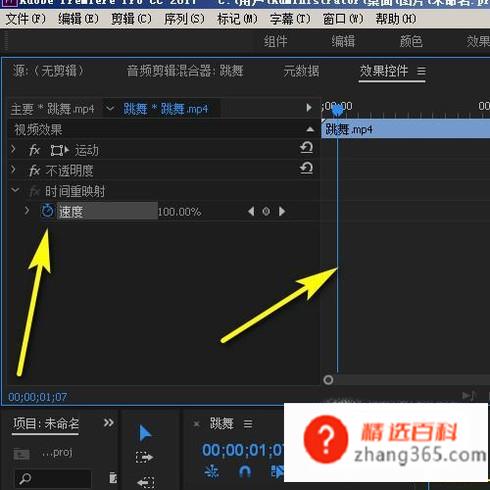Select the Ripple Edit tool
Viewport: 490px width, 490px height.
click(146, 482)
